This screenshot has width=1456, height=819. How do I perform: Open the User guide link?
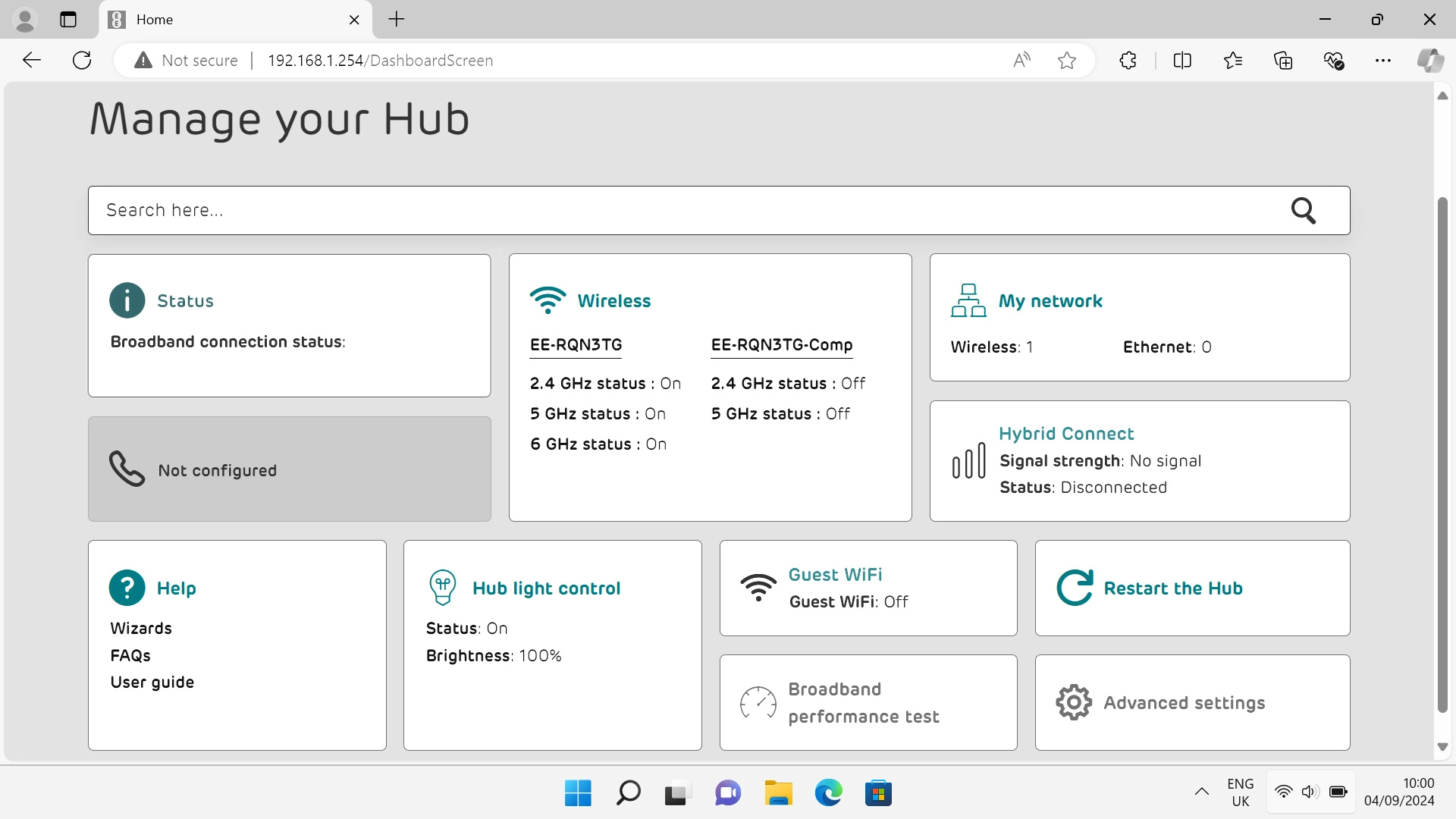[x=152, y=682]
